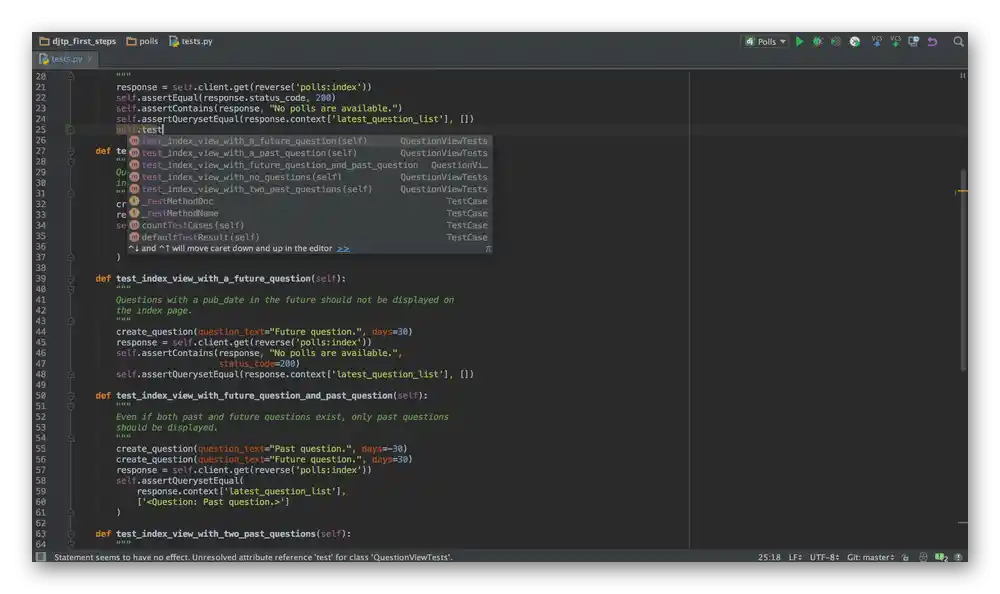Viewport: 1000px width, 594px height.
Task: Collapse docstring fold marker at line 51
Action: pyautogui.click(x=71, y=406)
